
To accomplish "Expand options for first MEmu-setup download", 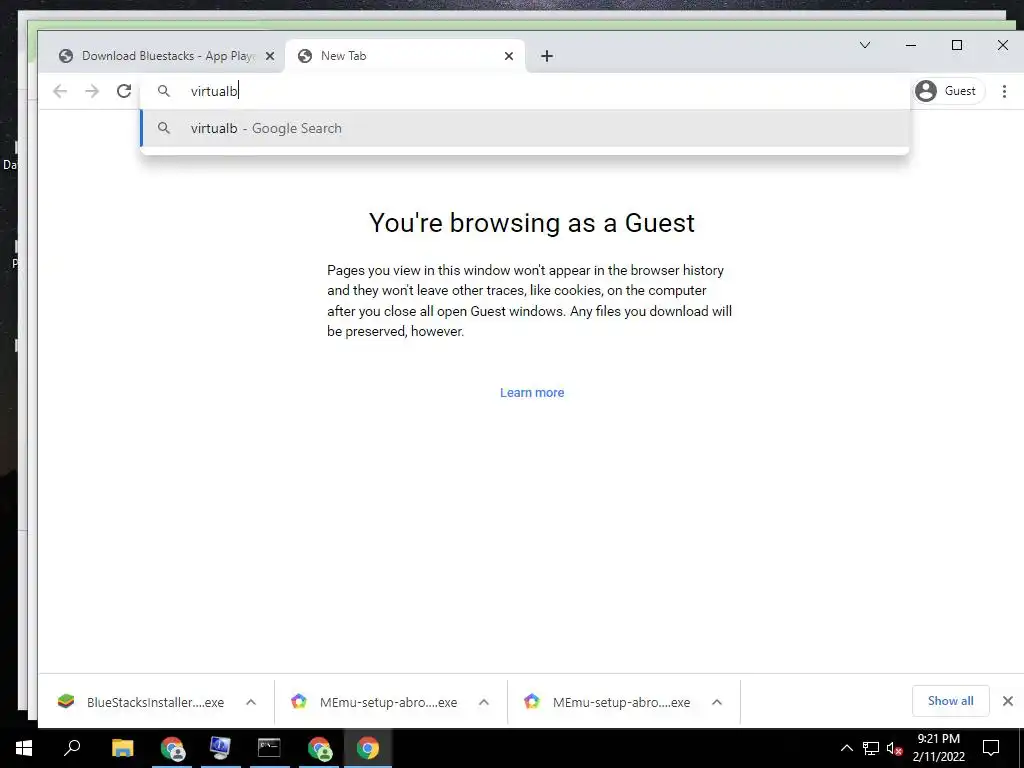I will (484, 703).
